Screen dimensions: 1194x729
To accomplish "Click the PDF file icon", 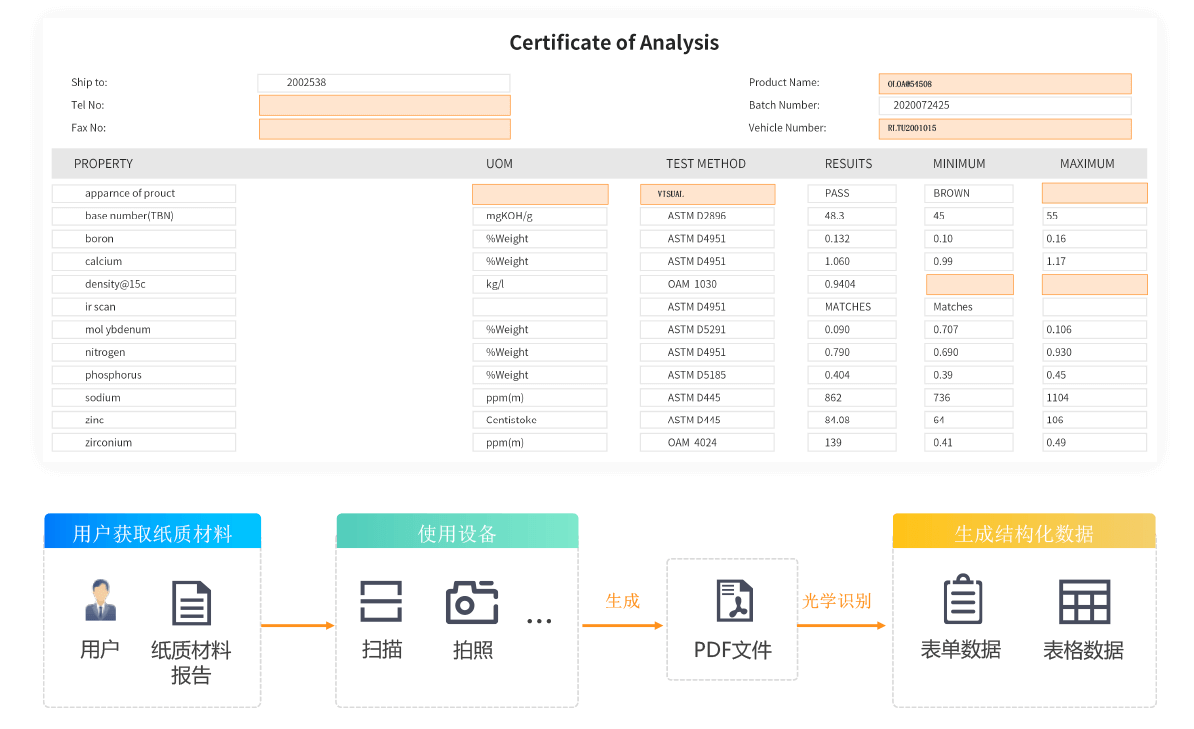I will click(x=734, y=601).
